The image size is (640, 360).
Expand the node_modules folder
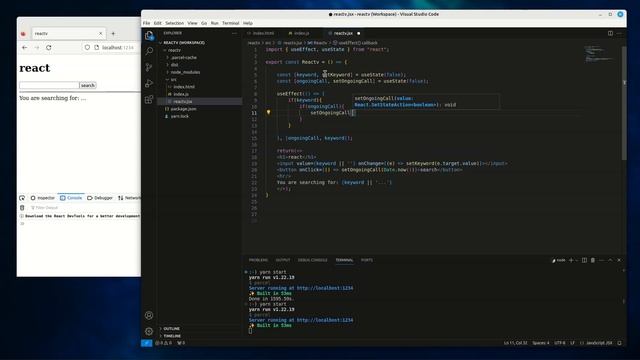click(185, 72)
